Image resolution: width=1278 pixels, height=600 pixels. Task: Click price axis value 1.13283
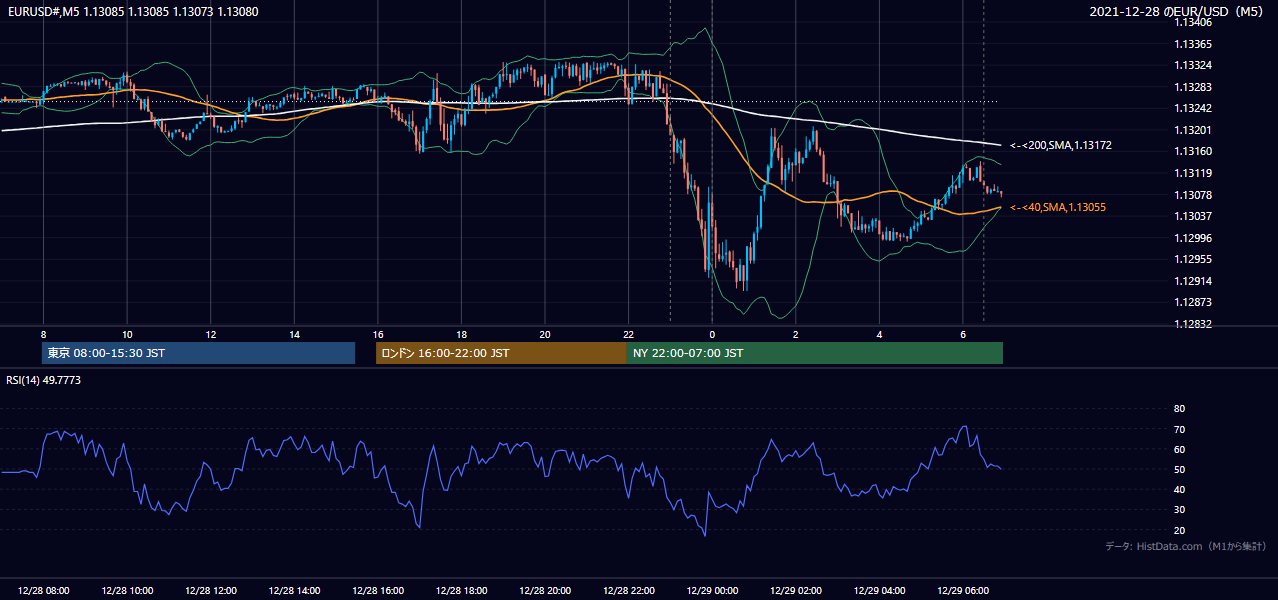[x=1193, y=87]
